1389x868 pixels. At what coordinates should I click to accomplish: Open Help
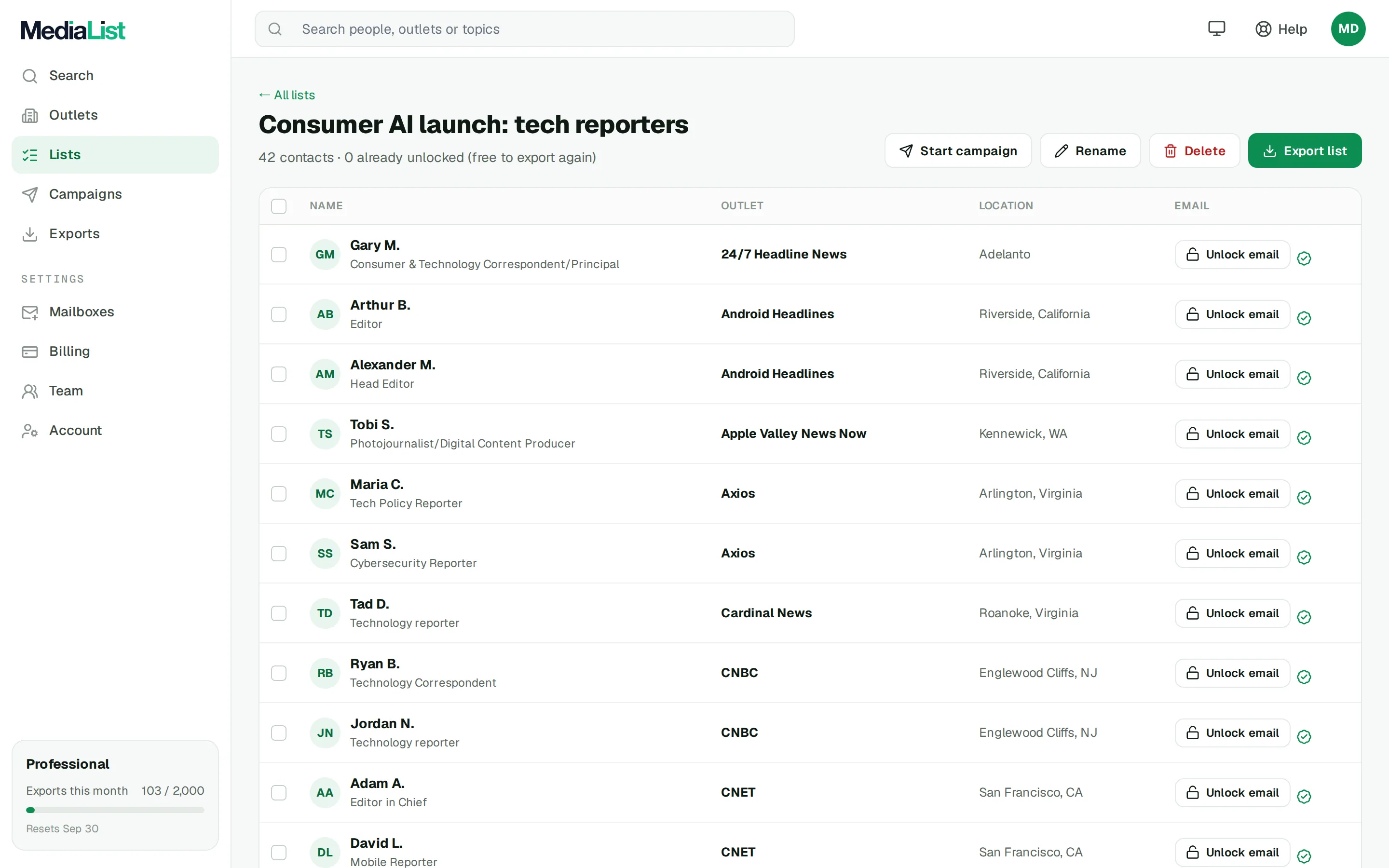[x=1280, y=29]
